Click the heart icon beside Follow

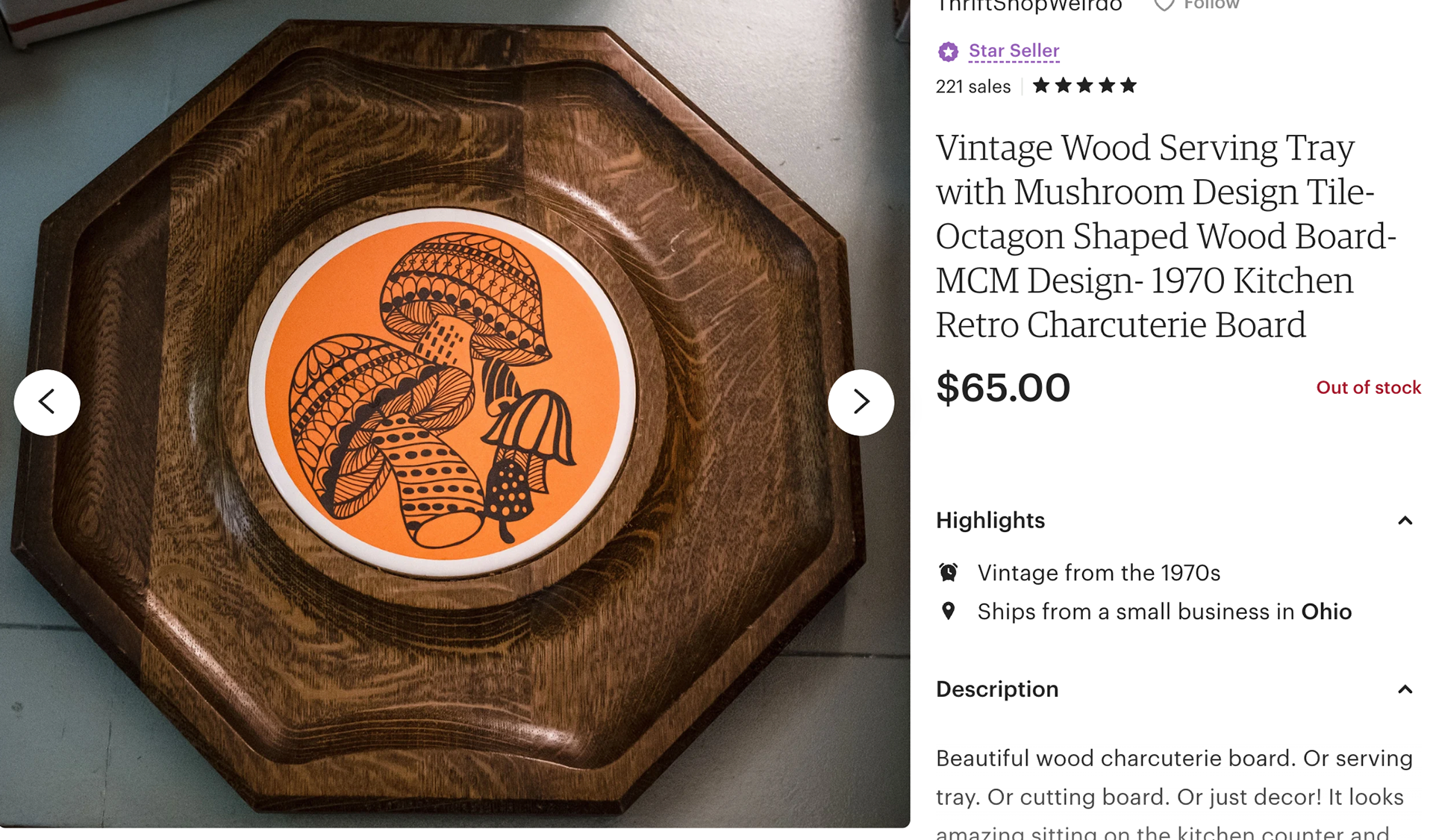1164,5
